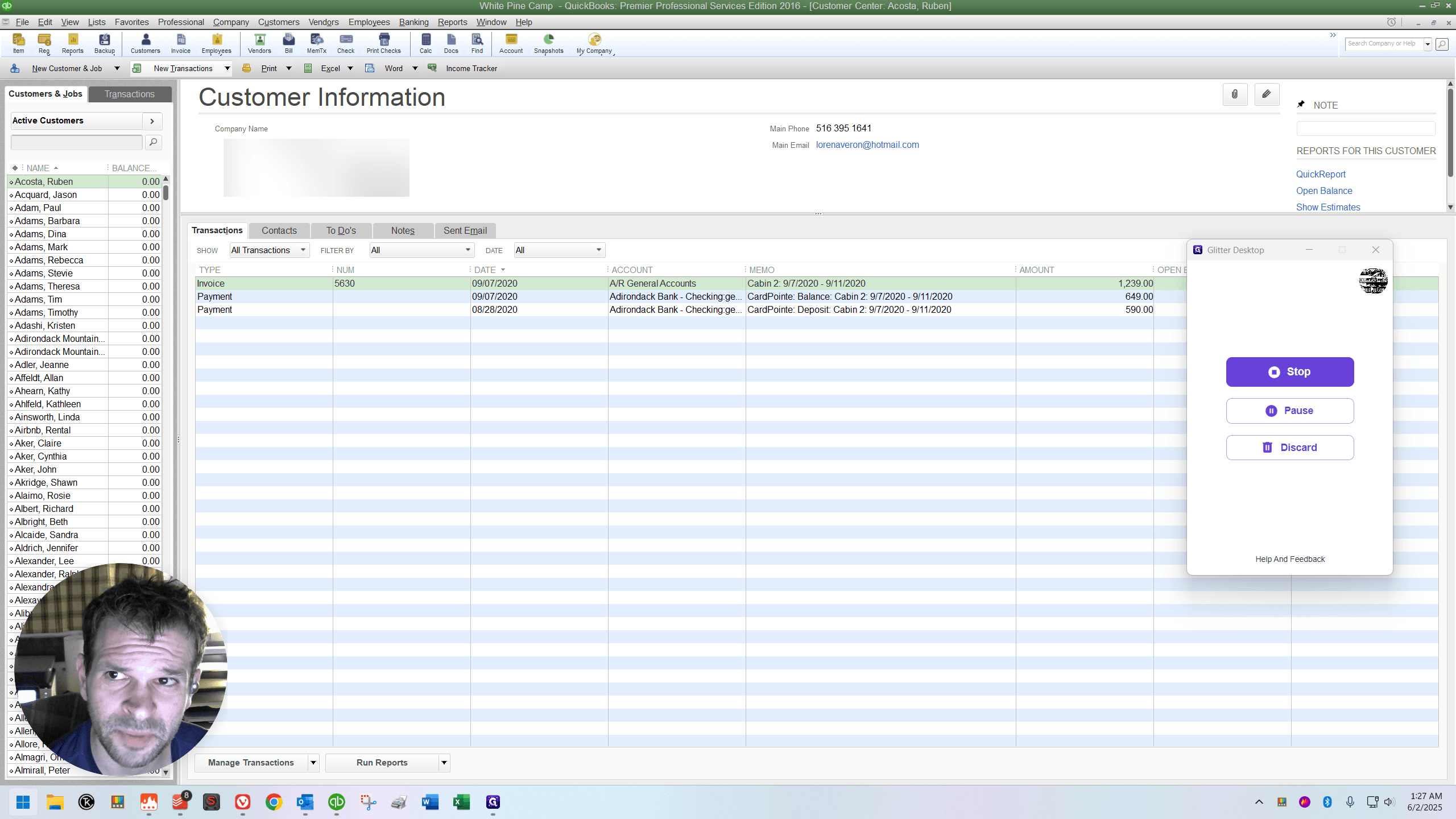Open Employees toolbar icon
The width and height of the screenshot is (1456, 819).
pyautogui.click(x=216, y=43)
